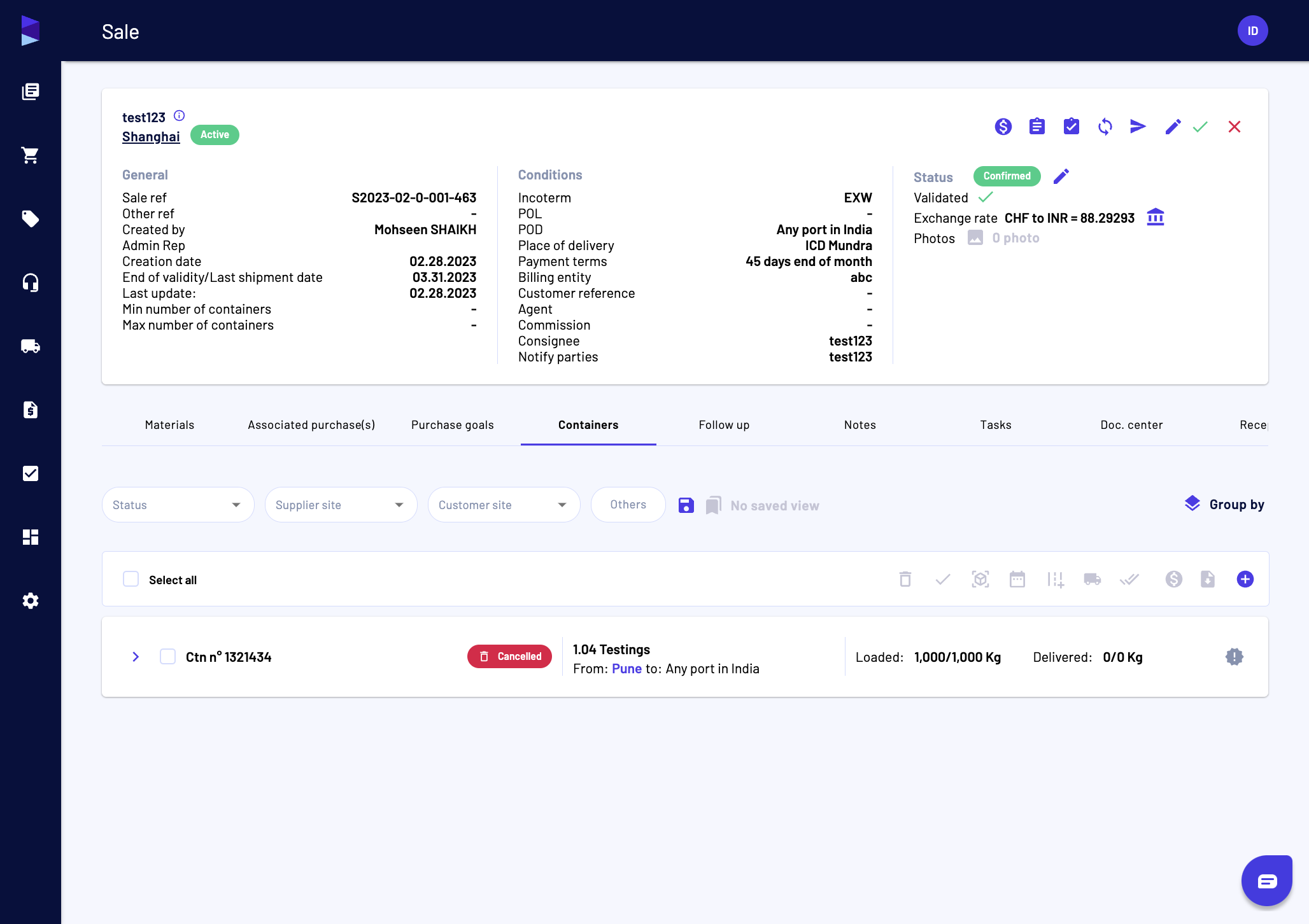Image resolution: width=1309 pixels, height=924 pixels.
Task: Open the ID user avatar menu
Action: pyautogui.click(x=1252, y=31)
